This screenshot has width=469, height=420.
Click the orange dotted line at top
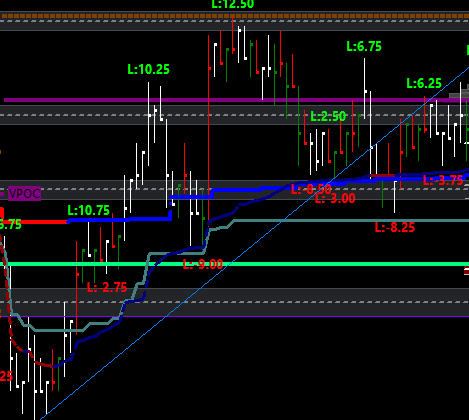[234, 16]
